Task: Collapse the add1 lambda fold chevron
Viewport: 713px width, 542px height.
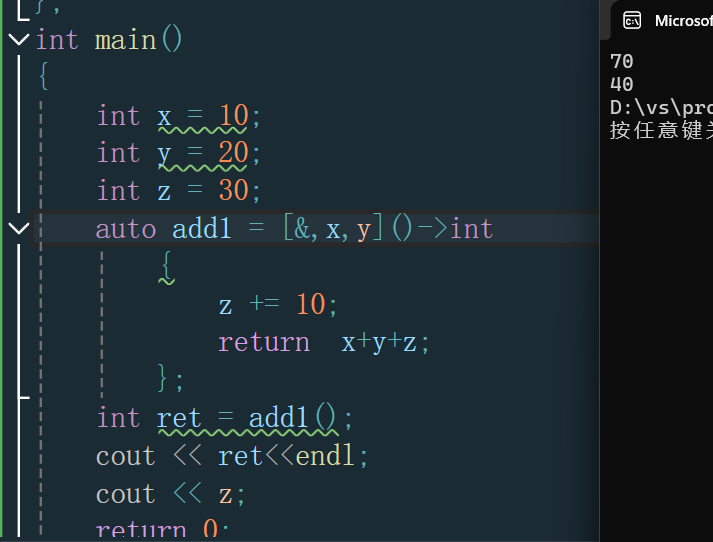Action: point(19,228)
